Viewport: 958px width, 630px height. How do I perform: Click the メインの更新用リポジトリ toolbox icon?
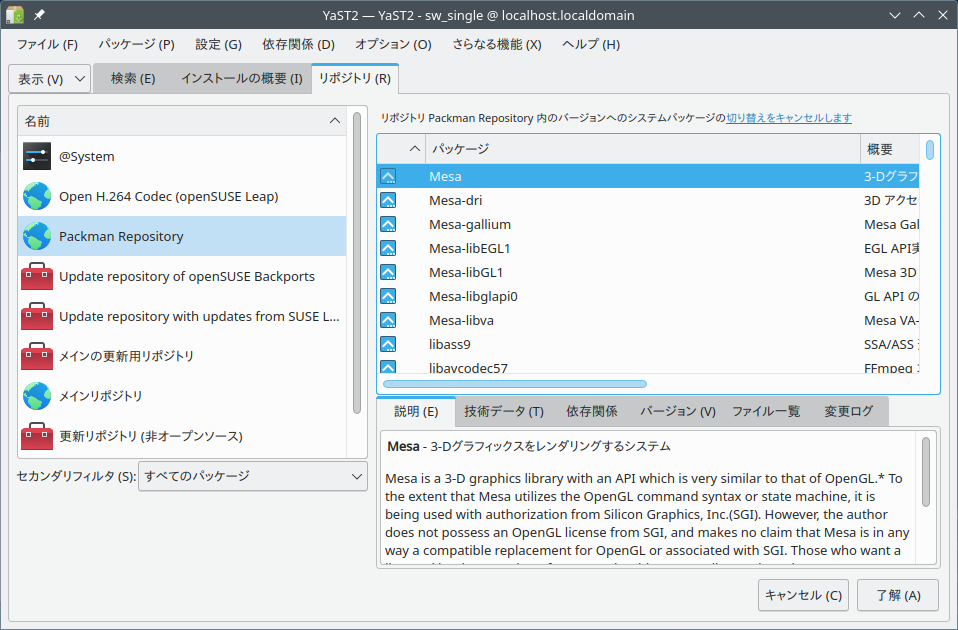point(37,356)
